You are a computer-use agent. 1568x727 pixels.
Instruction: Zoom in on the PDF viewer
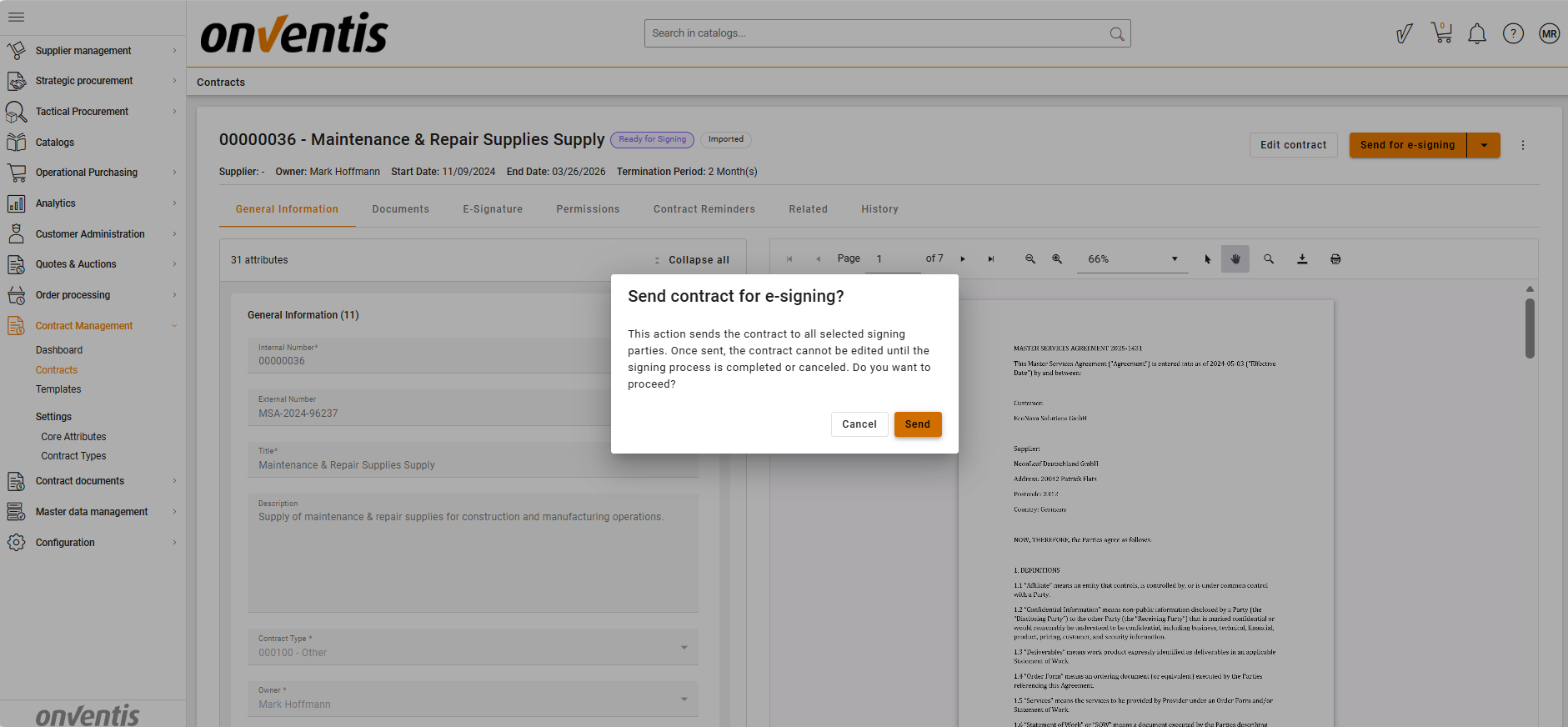1056,259
